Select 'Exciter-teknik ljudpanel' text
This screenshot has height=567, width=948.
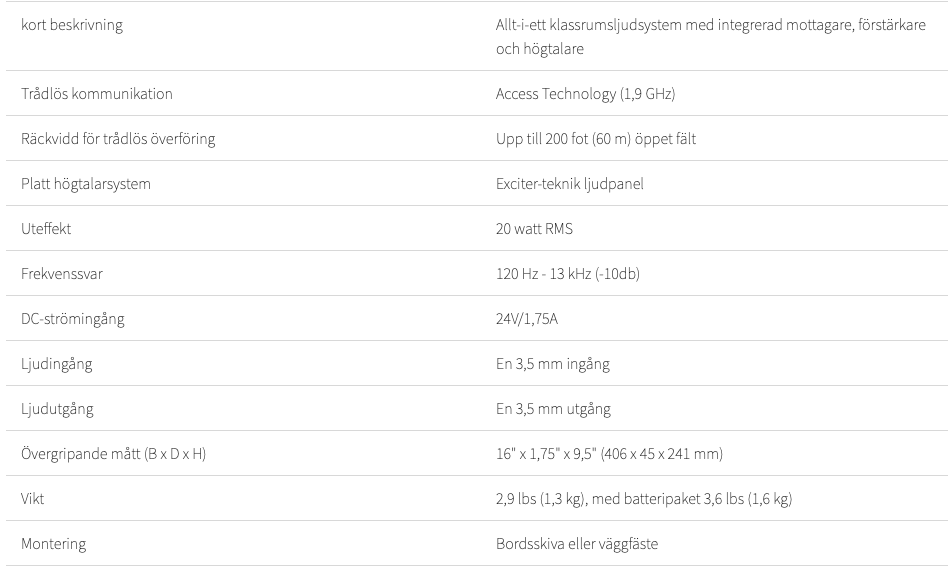(x=570, y=184)
